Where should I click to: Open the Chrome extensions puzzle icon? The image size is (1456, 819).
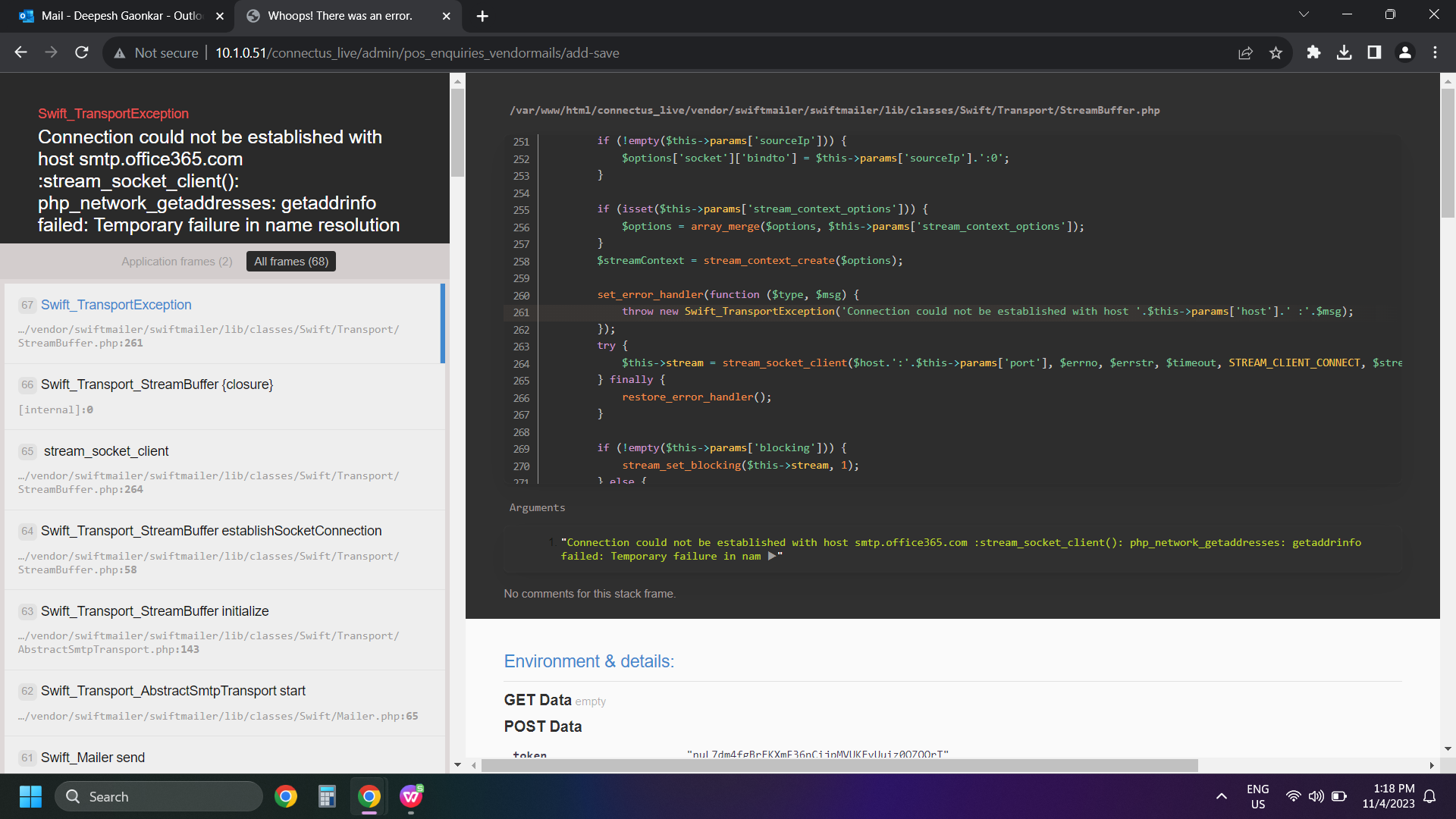point(1313,52)
